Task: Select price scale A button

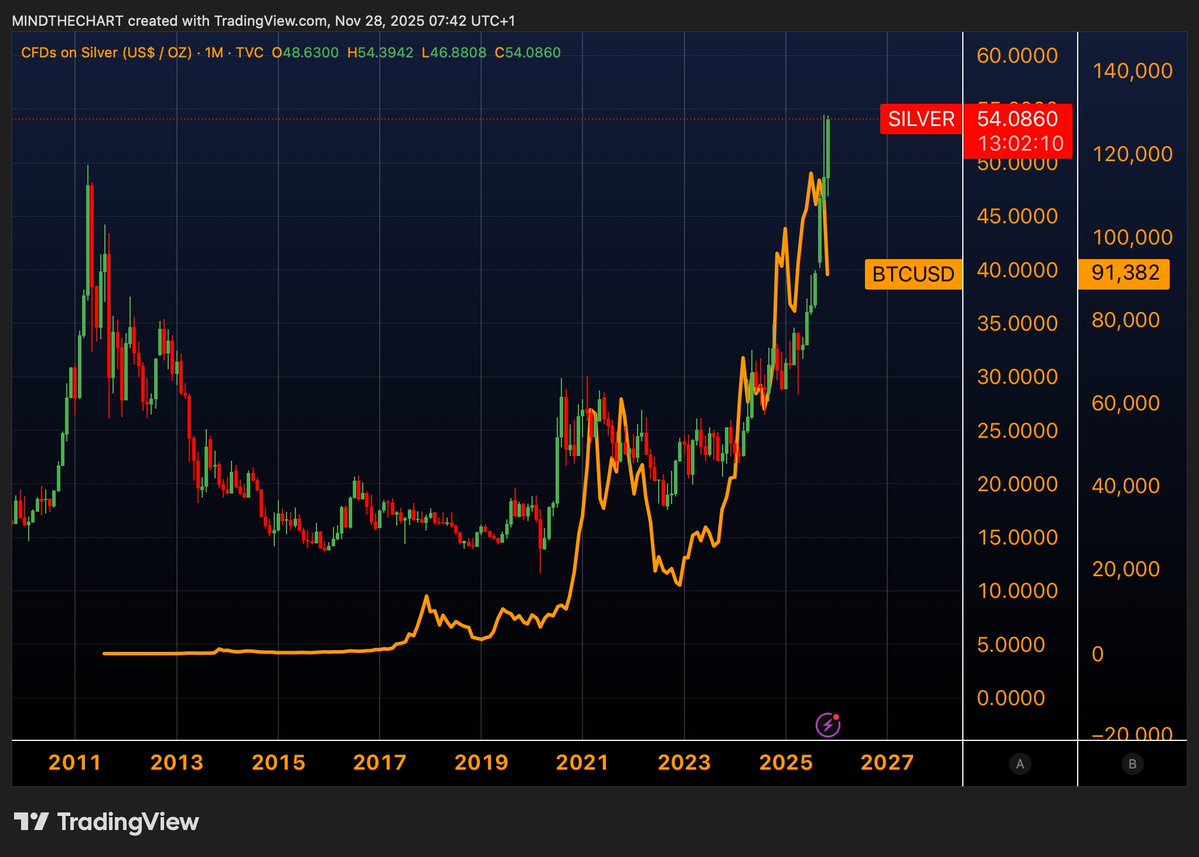Action: [x=1019, y=763]
